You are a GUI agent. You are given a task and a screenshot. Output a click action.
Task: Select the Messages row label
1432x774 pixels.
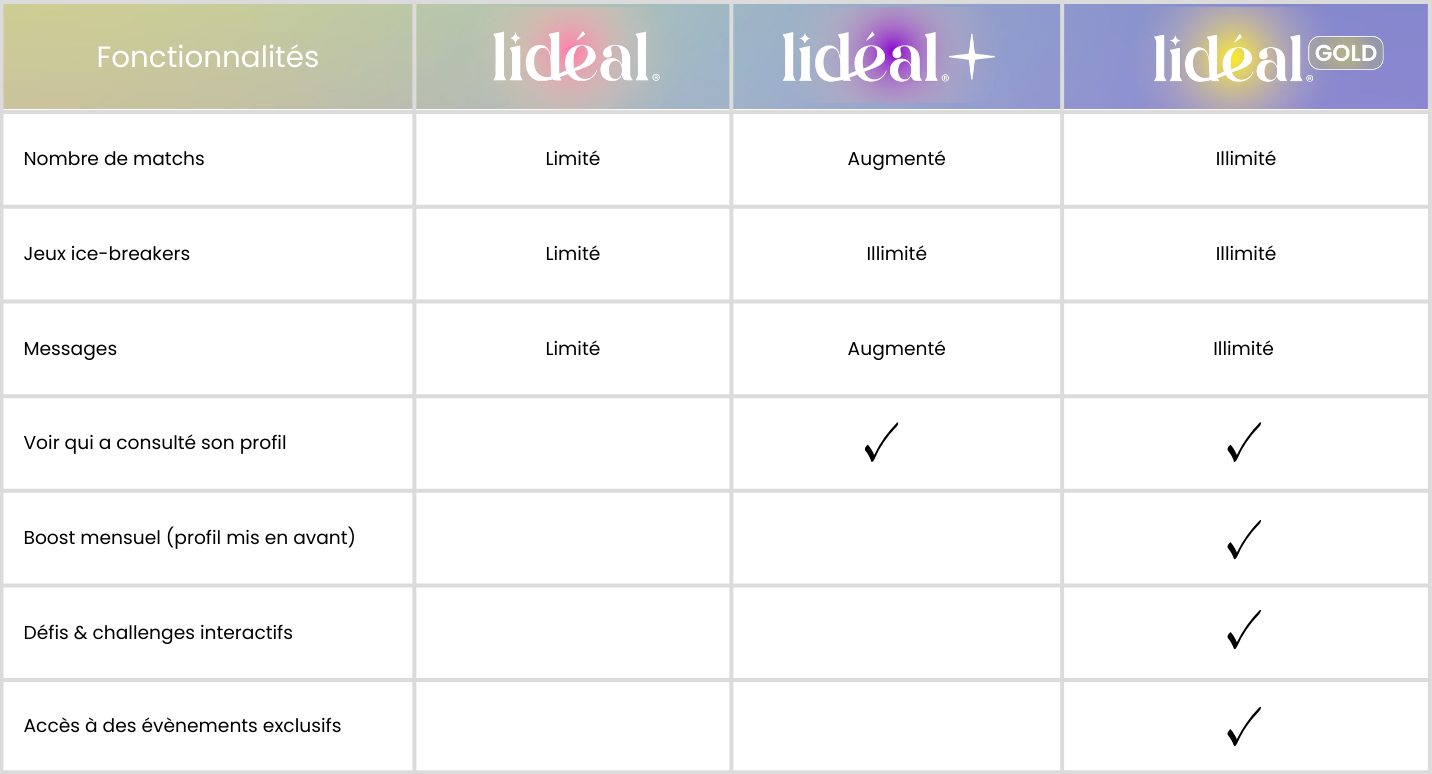pos(70,348)
